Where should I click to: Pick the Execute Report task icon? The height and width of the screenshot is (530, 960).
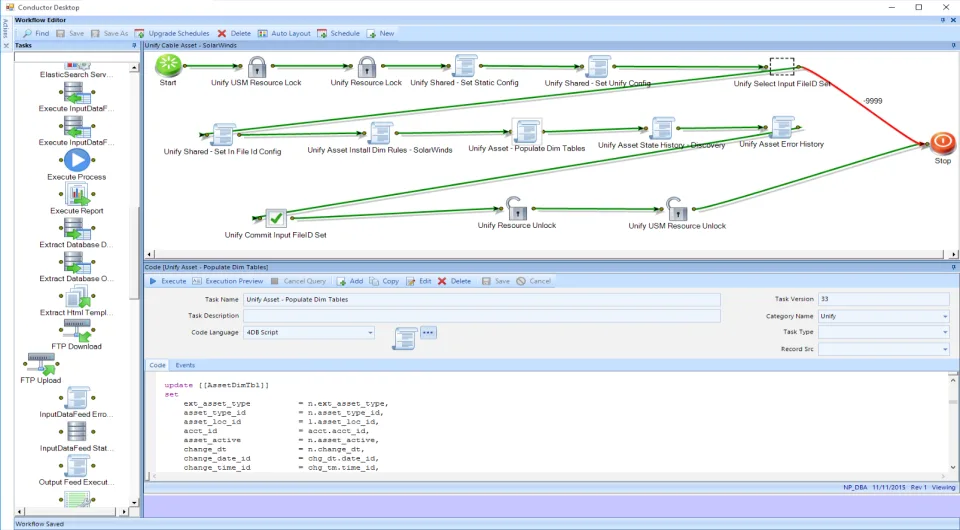click(x=77, y=195)
